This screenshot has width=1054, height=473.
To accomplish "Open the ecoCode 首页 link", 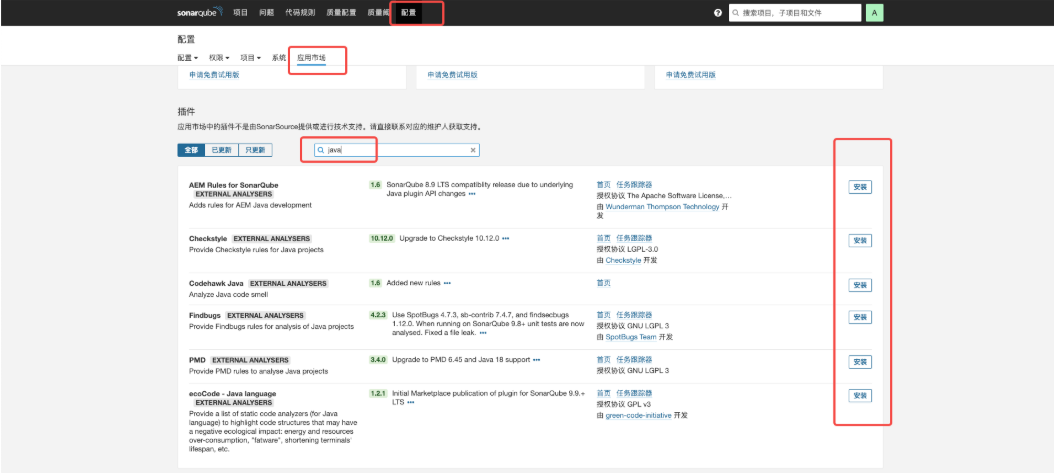I will 604,393.
